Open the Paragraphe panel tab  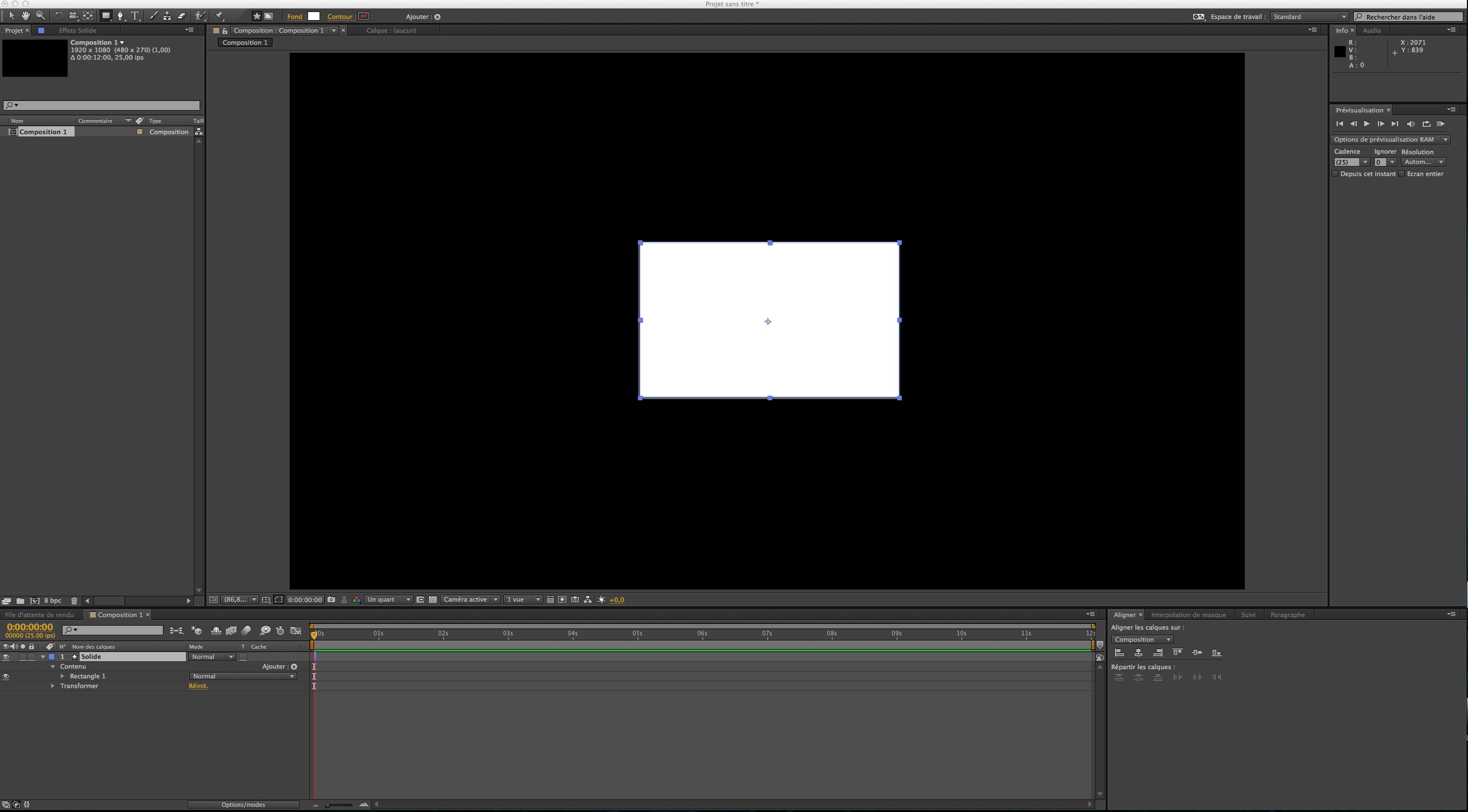1287,615
